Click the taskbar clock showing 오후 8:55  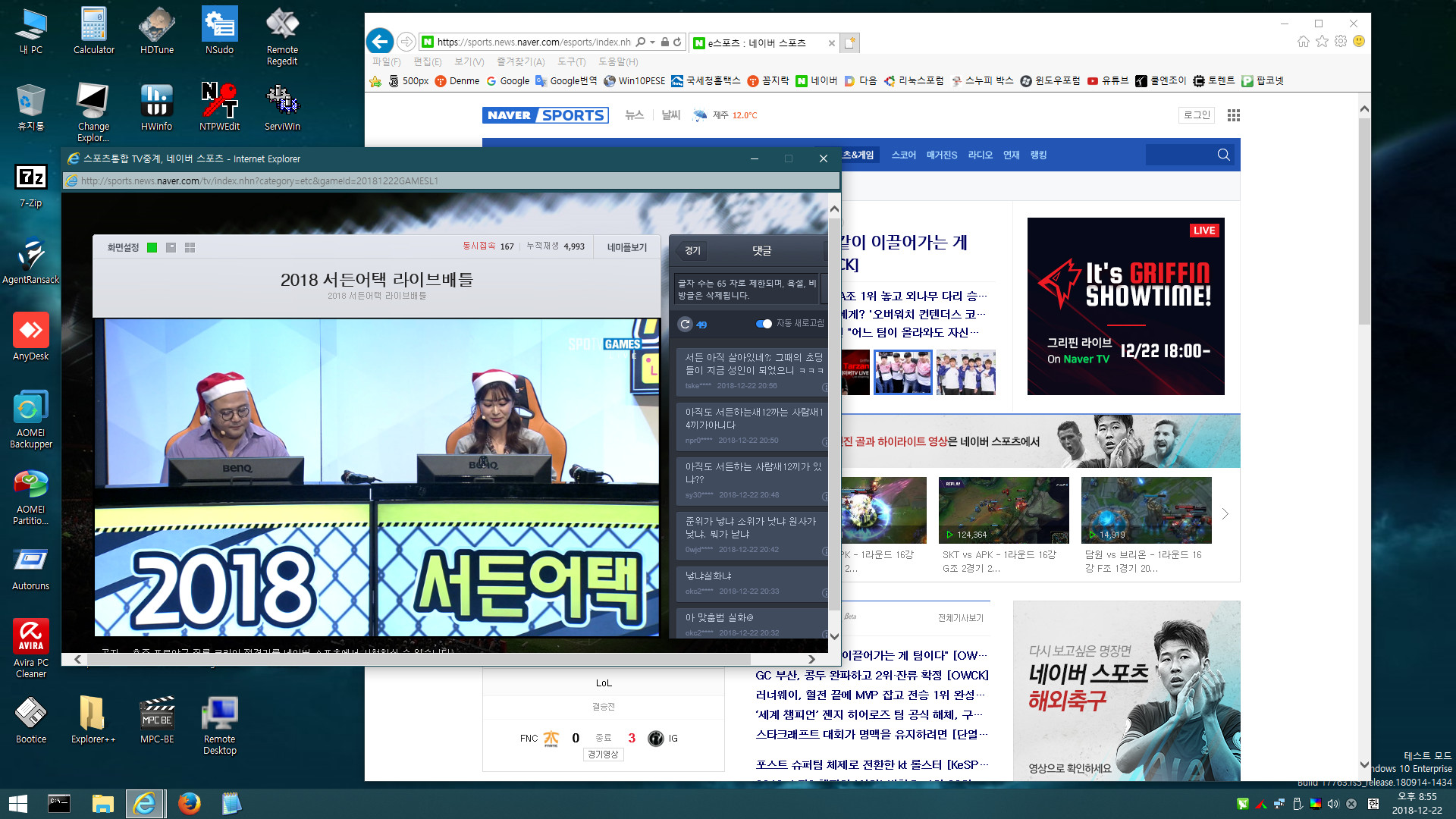pyautogui.click(x=1417, y=803)
